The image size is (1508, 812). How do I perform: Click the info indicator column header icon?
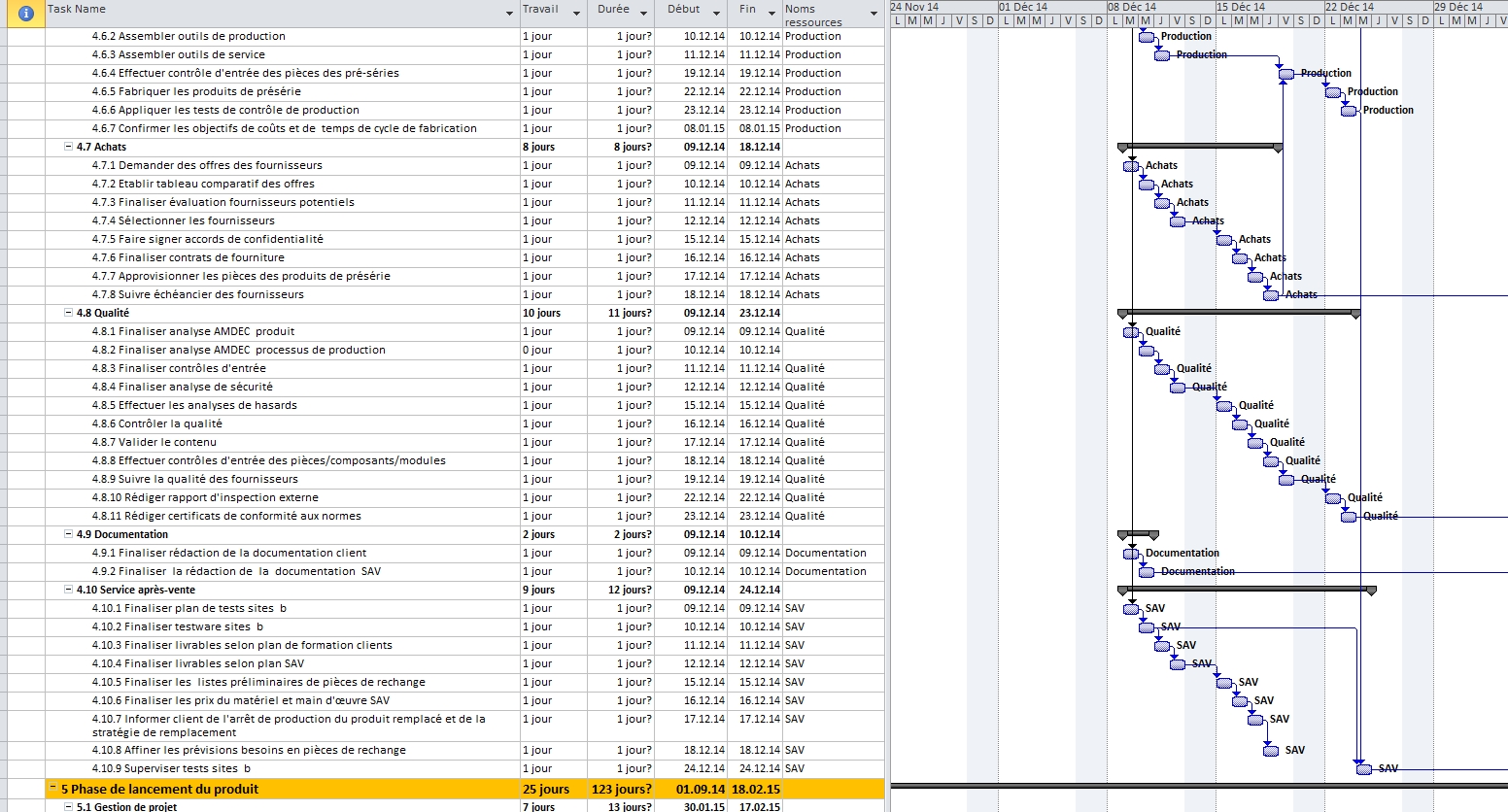tap(26, 13)
